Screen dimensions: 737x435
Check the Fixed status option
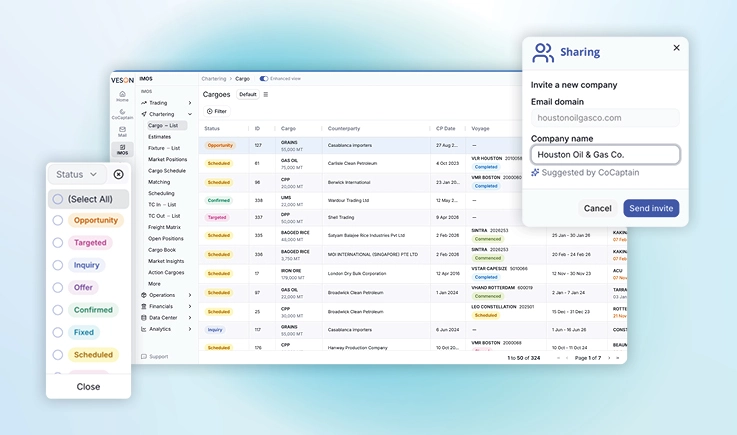tap(58, 332)
